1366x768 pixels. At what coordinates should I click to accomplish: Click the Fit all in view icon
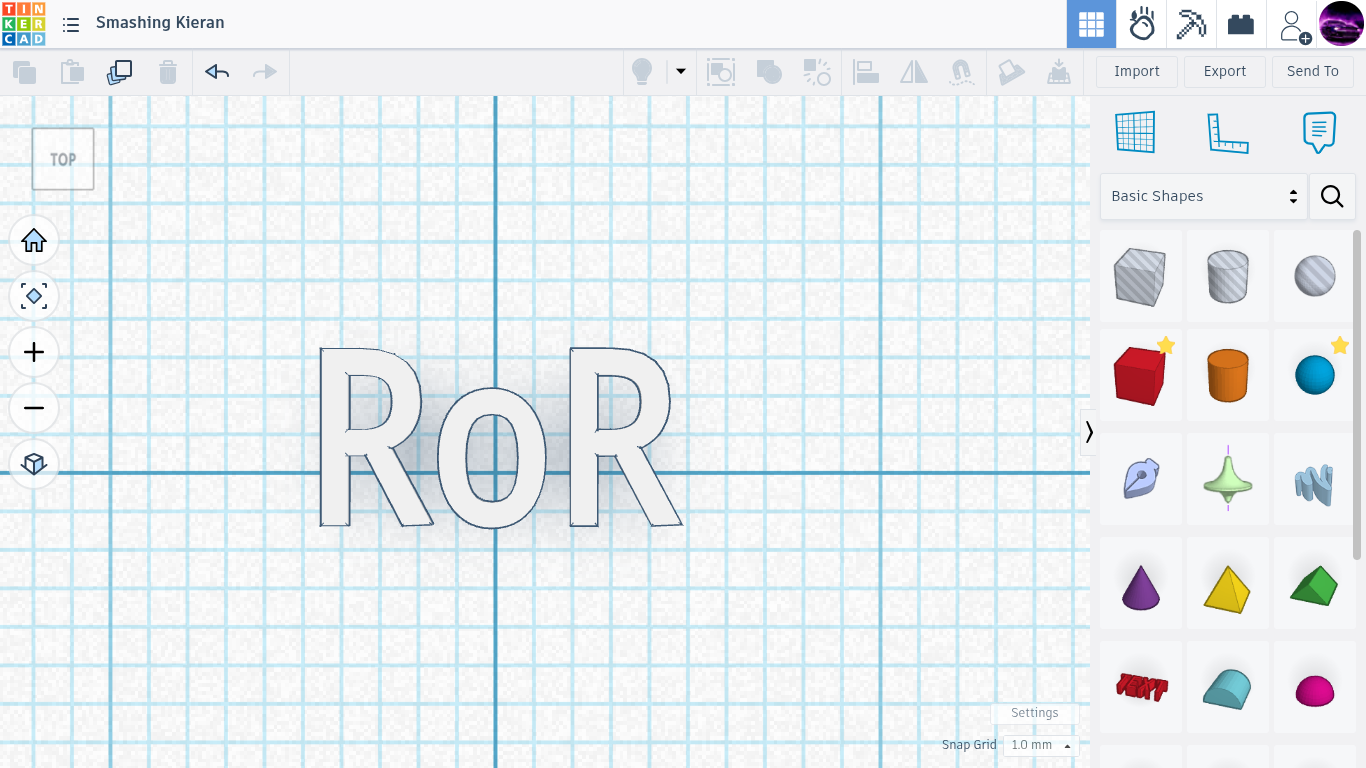point(34,296)
